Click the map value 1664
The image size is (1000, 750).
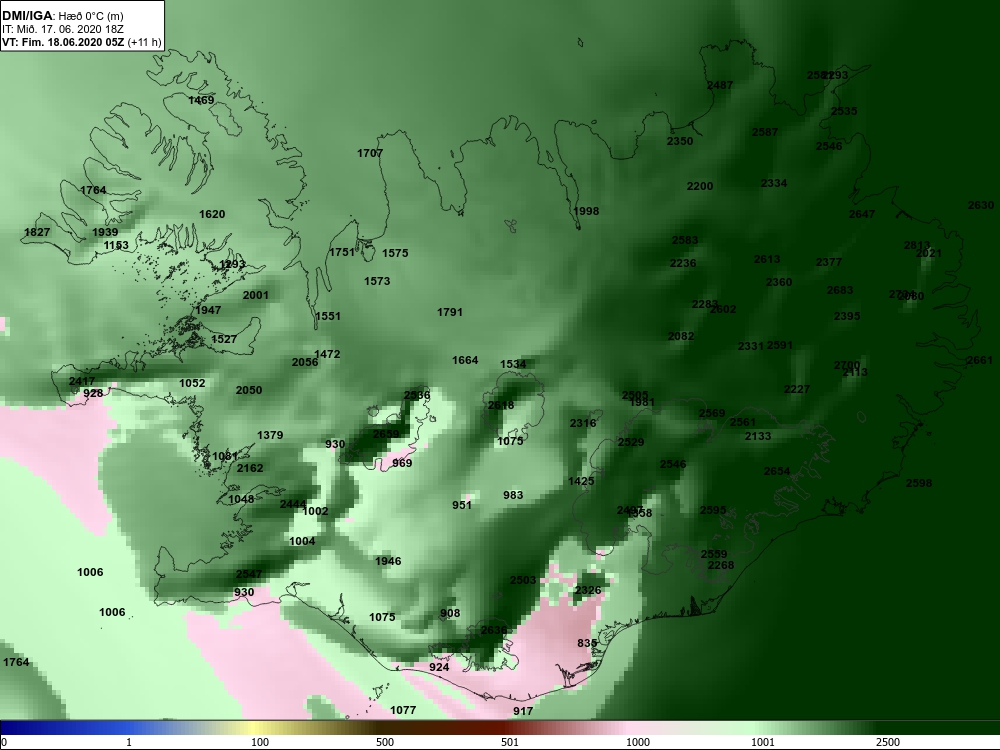[x=465, y=360]
